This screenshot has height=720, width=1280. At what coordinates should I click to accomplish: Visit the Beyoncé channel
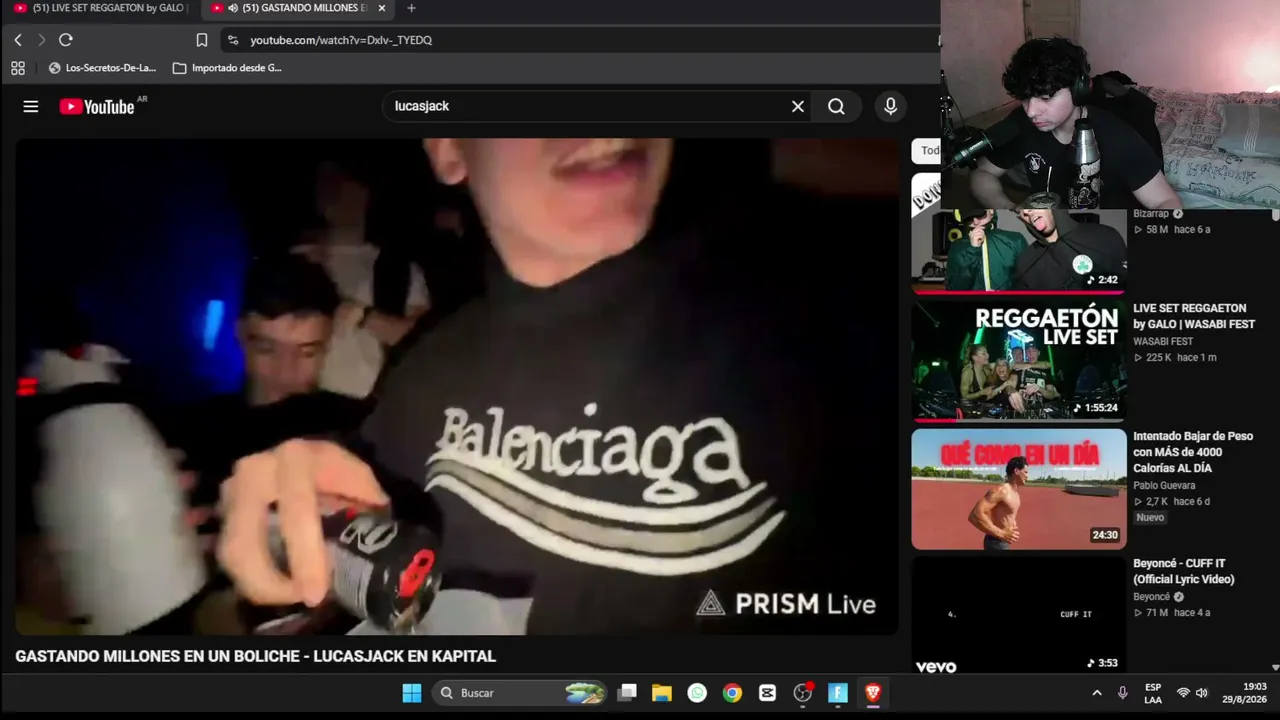(1151, 597)
